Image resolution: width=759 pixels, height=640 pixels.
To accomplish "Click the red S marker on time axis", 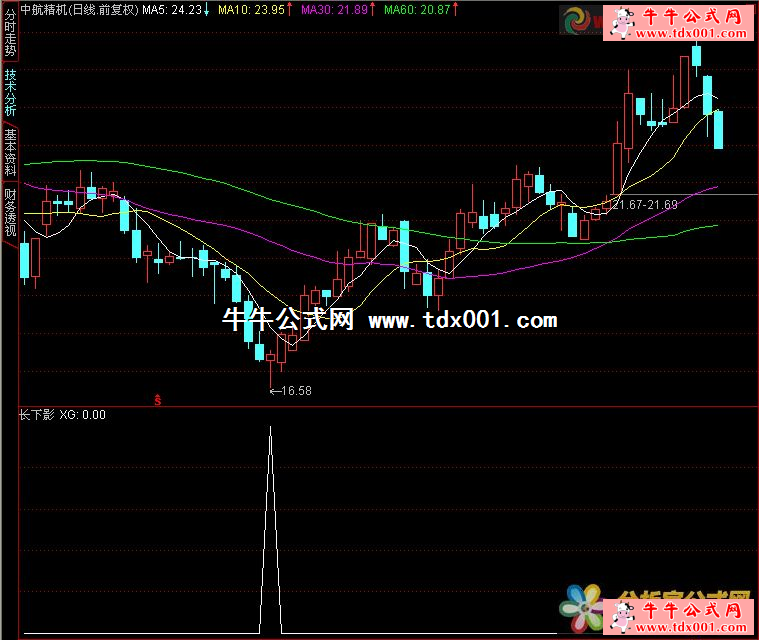I will point(158,400).
